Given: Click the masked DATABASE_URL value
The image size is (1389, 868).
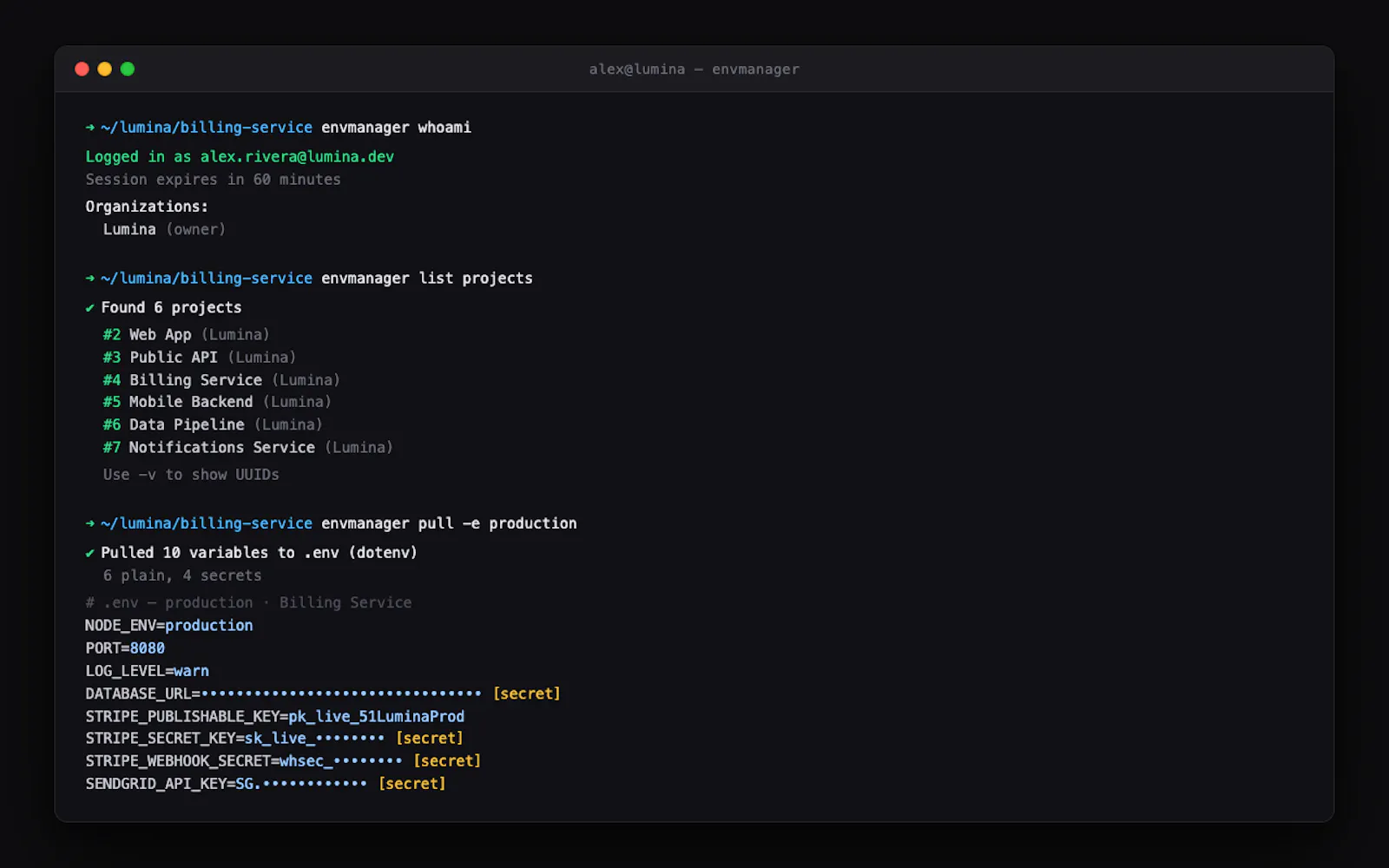Looking at the screenshot, I should click(341, 694).
